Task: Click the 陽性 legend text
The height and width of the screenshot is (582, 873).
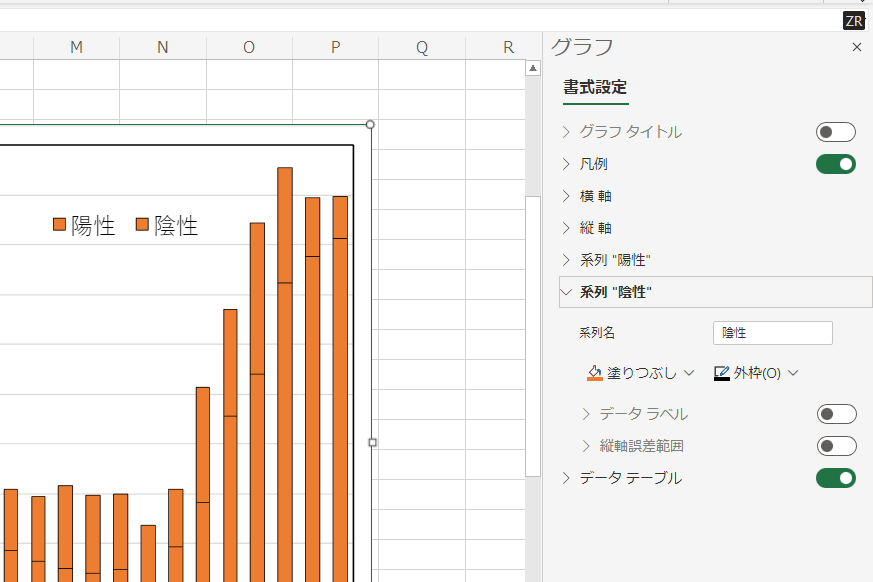Action: pyautogui.click(x=93, y=226)
